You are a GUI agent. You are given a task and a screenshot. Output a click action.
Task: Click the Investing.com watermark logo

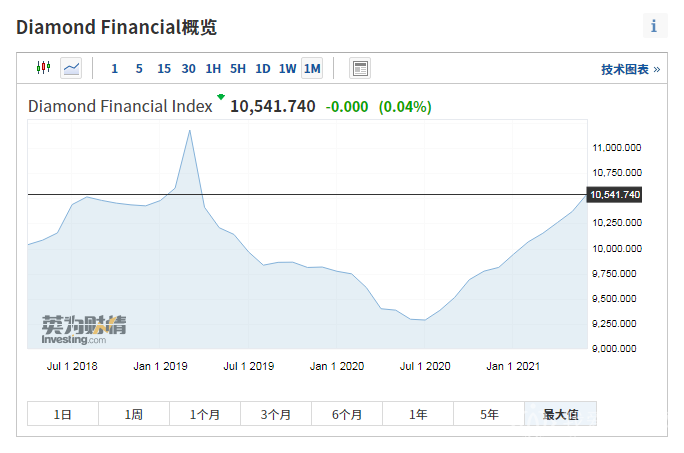point(84,329)
